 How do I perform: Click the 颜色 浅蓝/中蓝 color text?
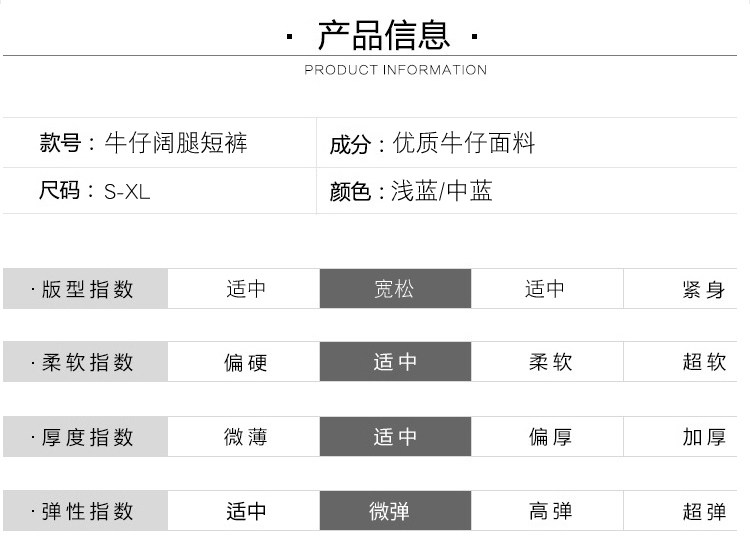point(410,191)
